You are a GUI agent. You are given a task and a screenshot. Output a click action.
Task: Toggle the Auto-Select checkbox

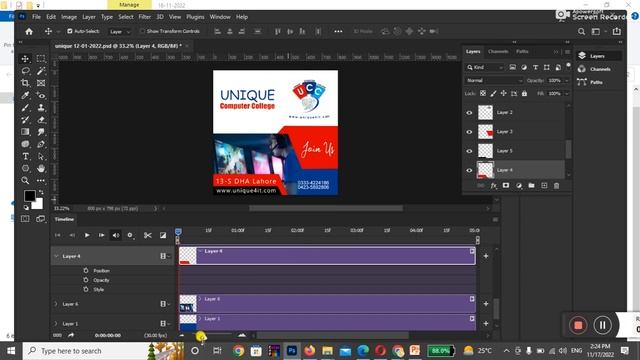(x=70, y=31)
